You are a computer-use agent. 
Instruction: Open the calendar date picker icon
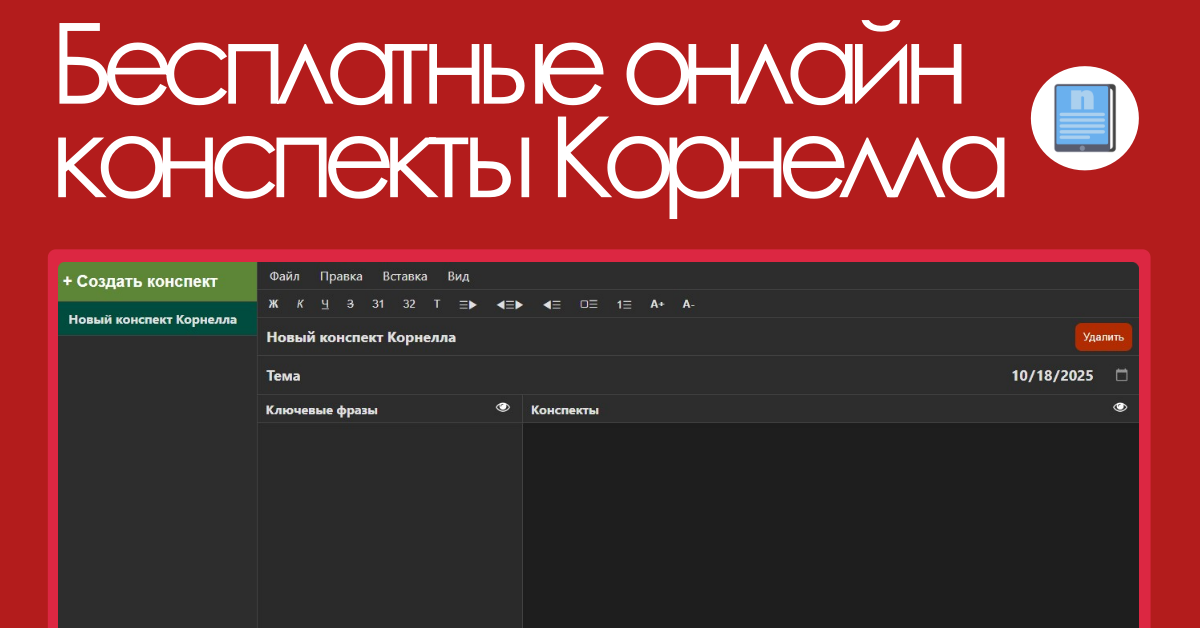[x=1122, y=376]
